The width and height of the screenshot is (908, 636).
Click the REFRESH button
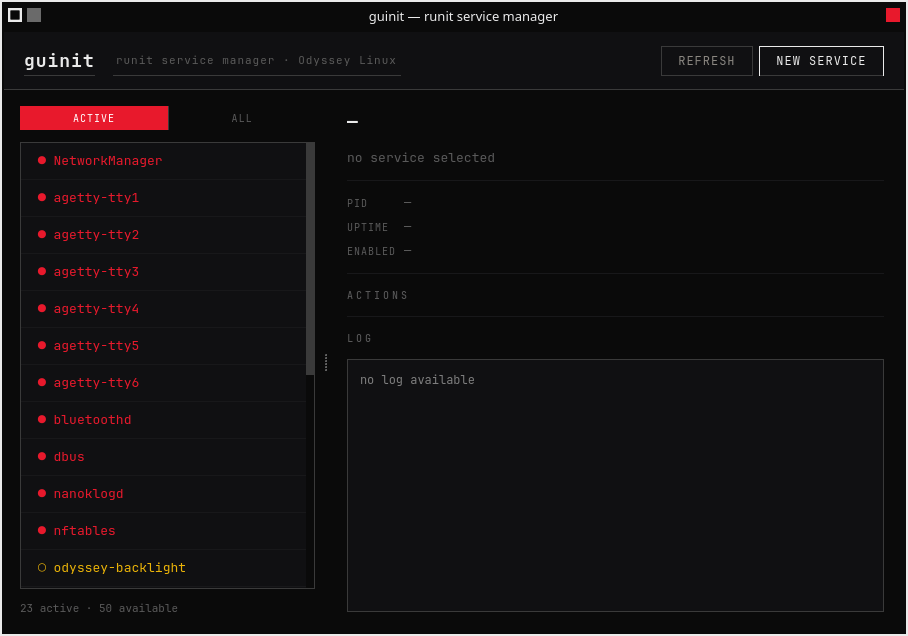(x=706, y=61)
